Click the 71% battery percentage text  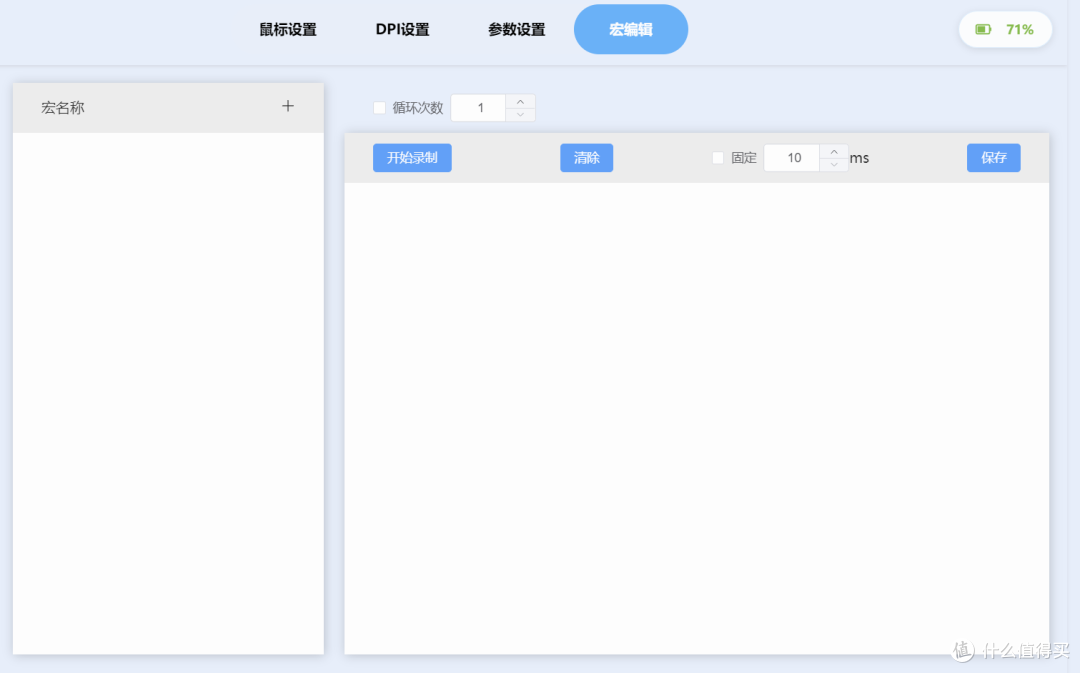pos(1019,30)
